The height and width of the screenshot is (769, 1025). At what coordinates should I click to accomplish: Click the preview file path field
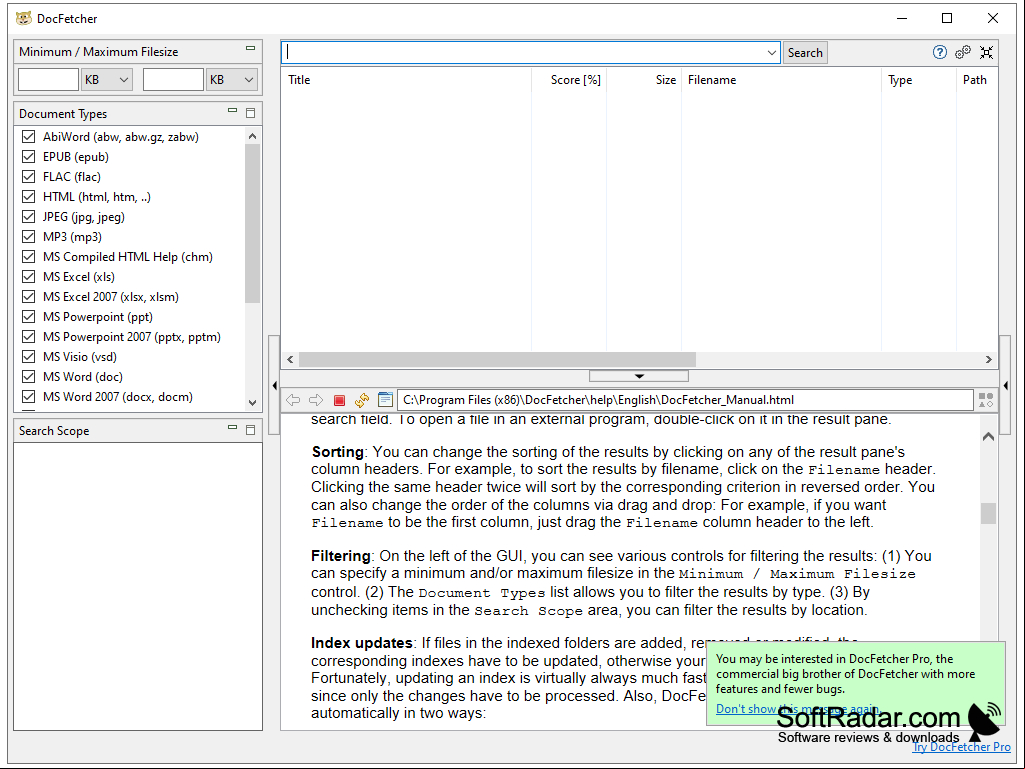click(684, 400)
